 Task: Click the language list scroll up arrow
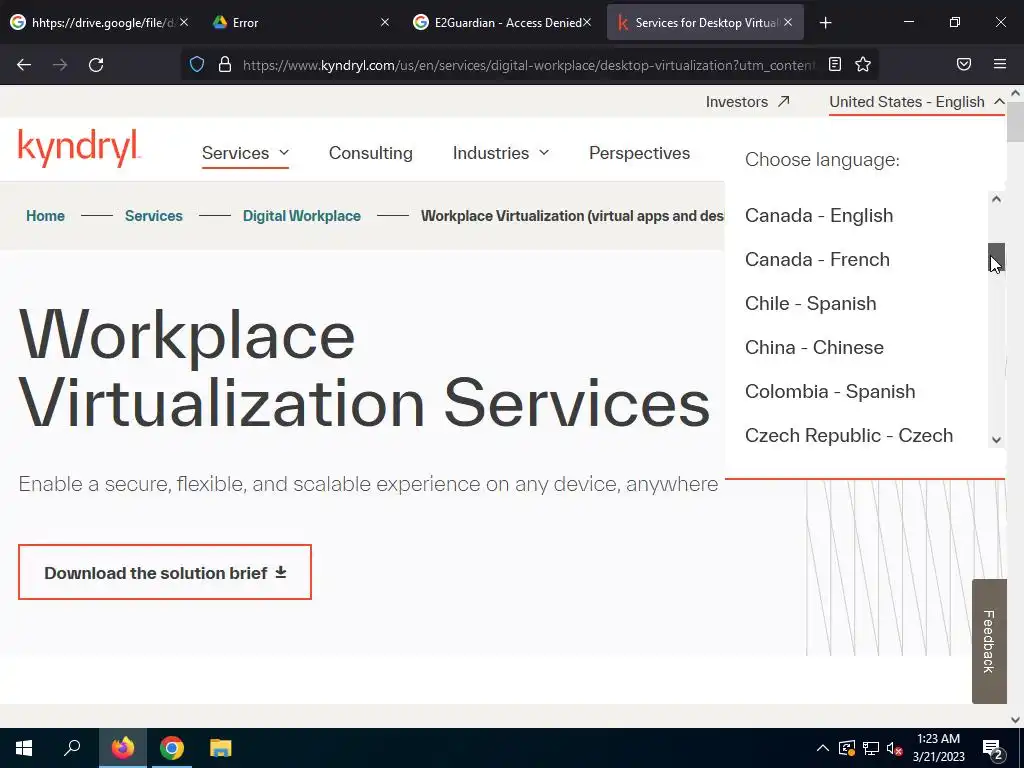pos(996,199)
